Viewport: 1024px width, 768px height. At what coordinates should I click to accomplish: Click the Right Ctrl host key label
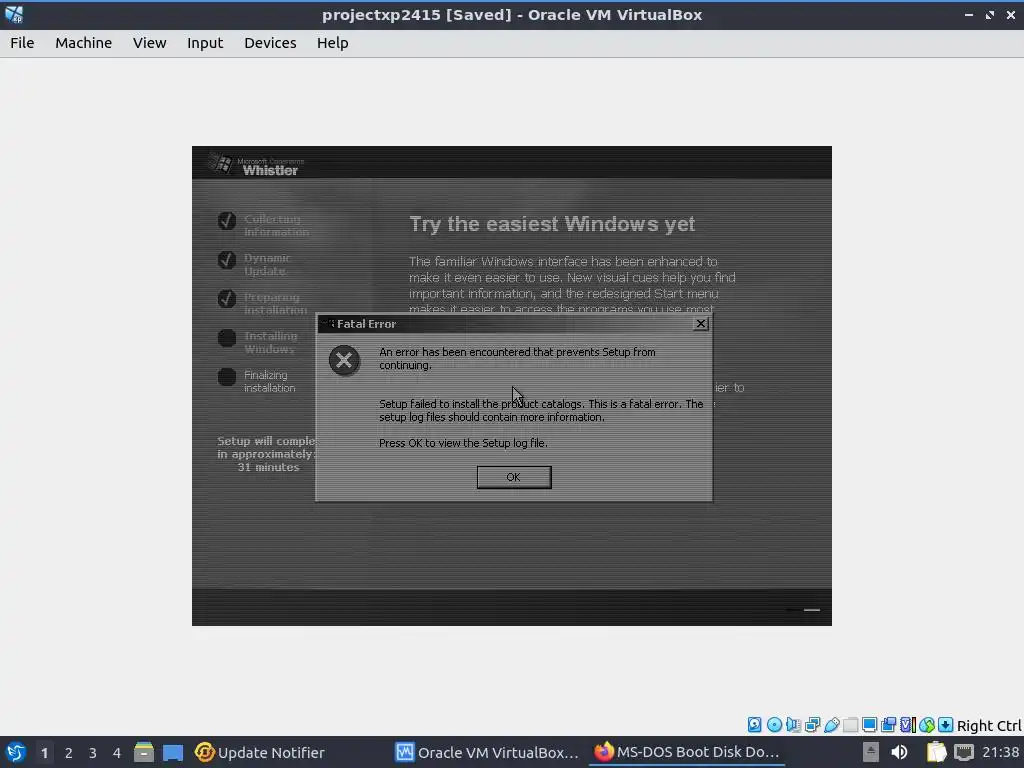coord(989,726)
